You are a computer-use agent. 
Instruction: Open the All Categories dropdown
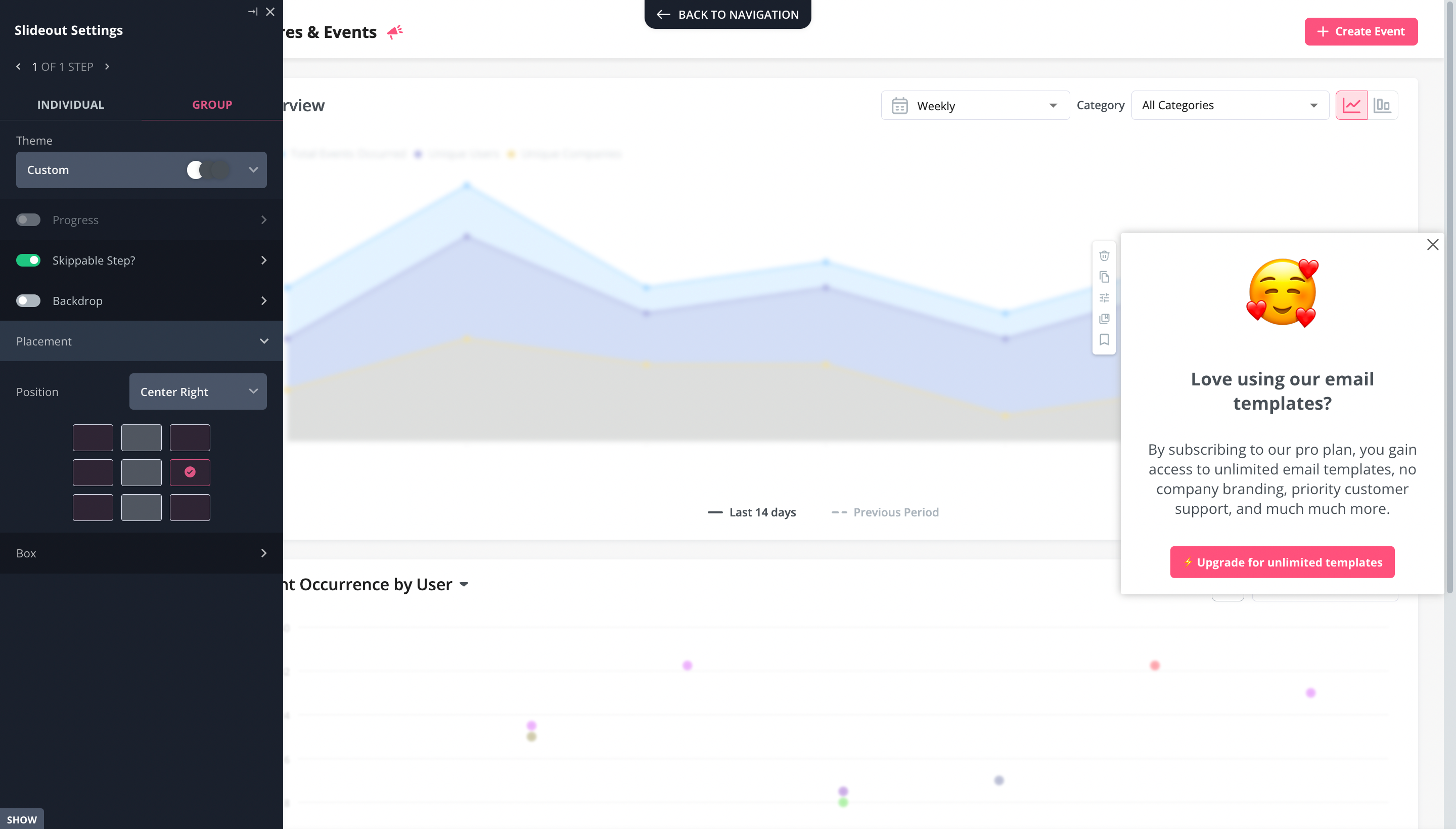1229,105
